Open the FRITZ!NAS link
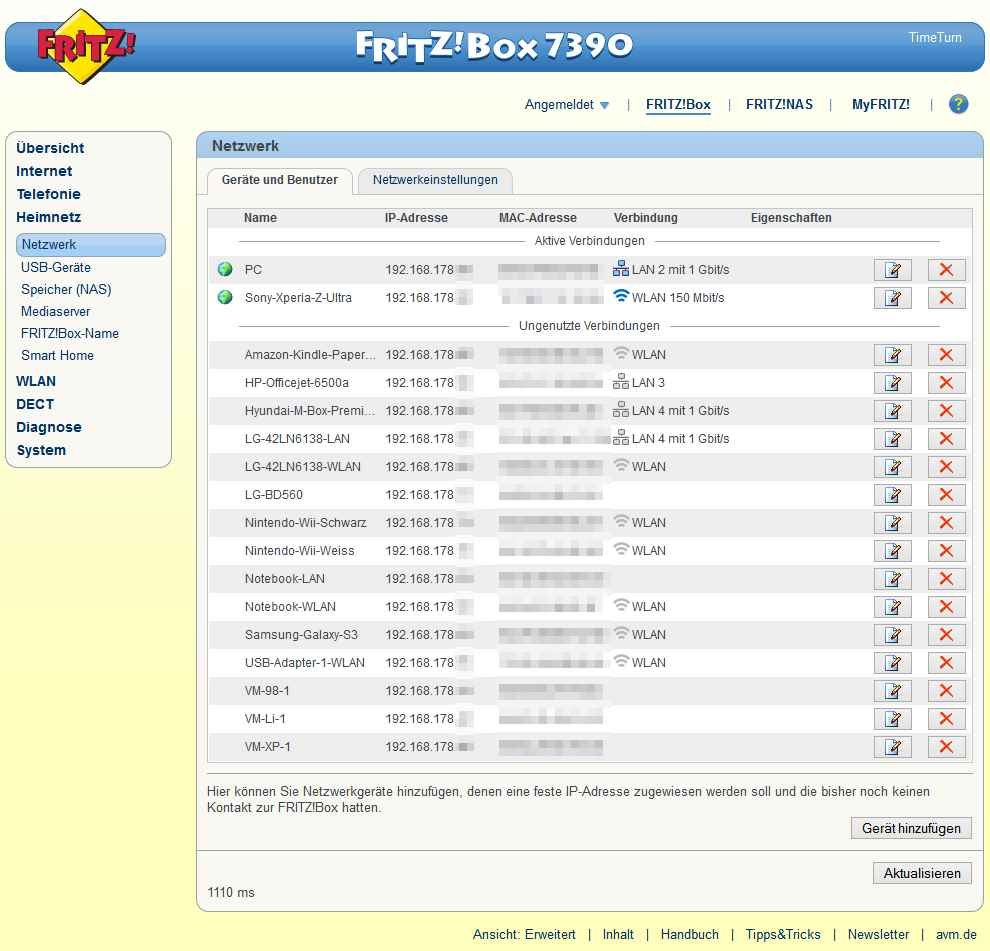Viewport: 990px width, 951px height. (x=779, y=105)
